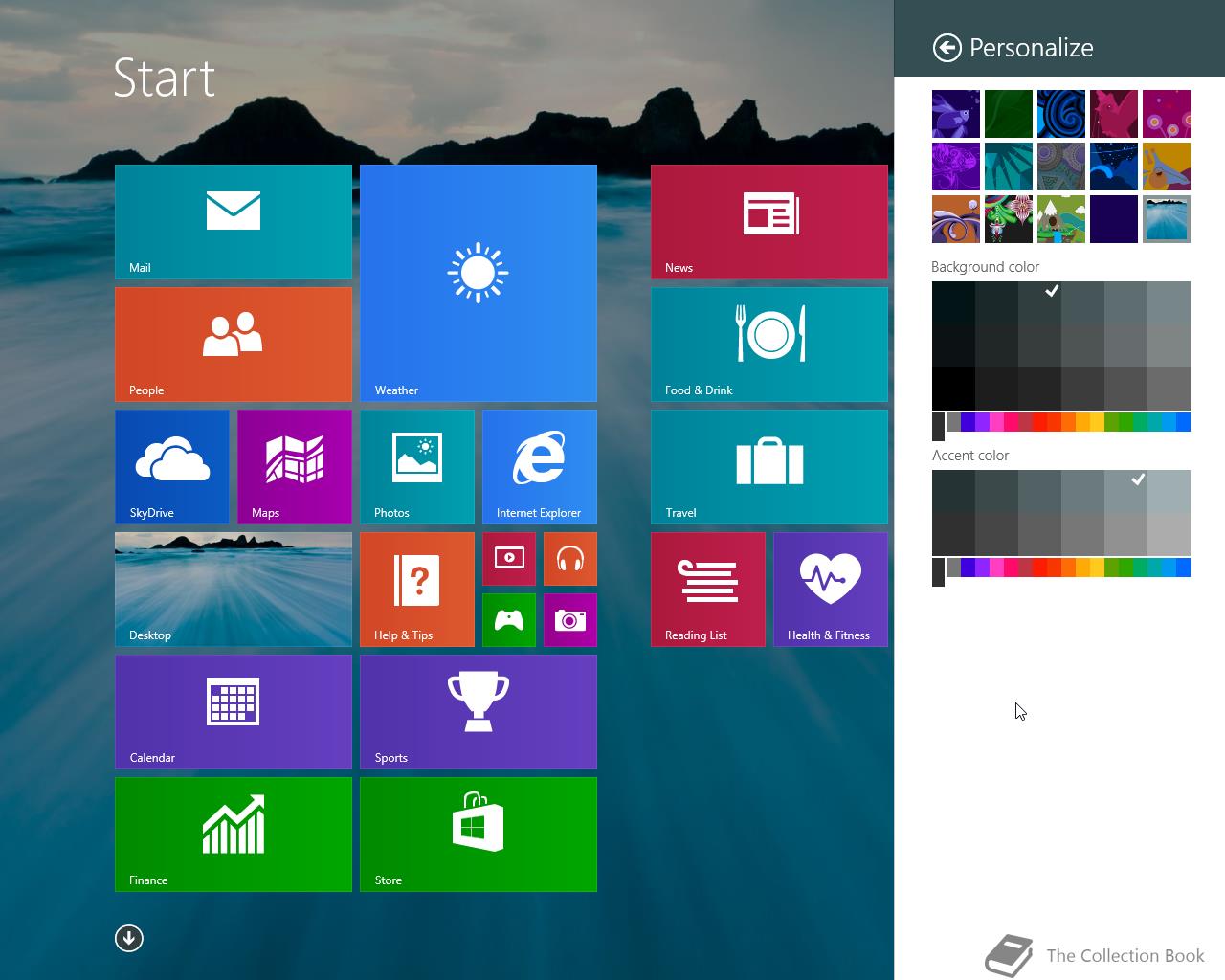The image size is (1225, 980).
Task: Launch Internet Explorer tile
Action: coord(540,467)
